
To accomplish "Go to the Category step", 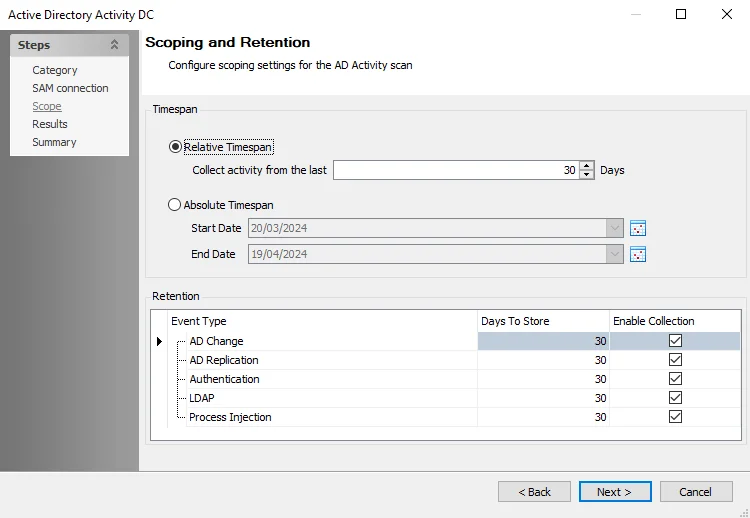I will 55,70.
